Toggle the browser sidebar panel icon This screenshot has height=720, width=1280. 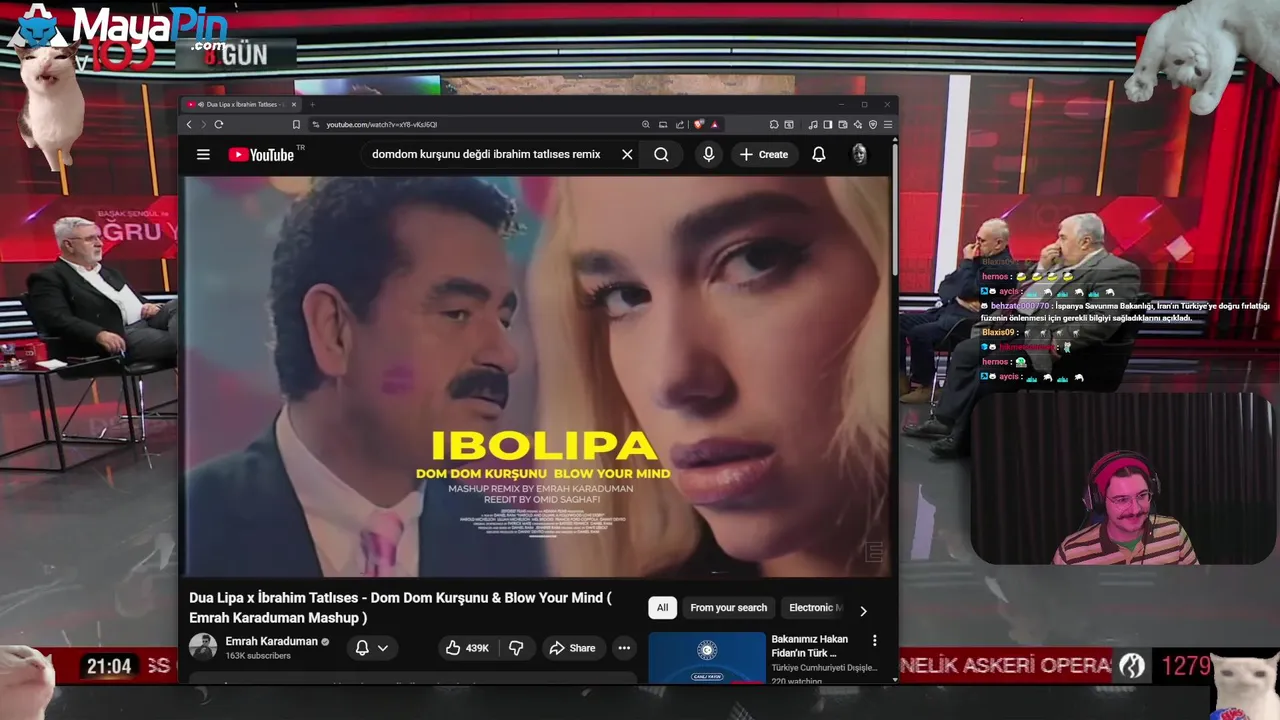pos(828,124)
